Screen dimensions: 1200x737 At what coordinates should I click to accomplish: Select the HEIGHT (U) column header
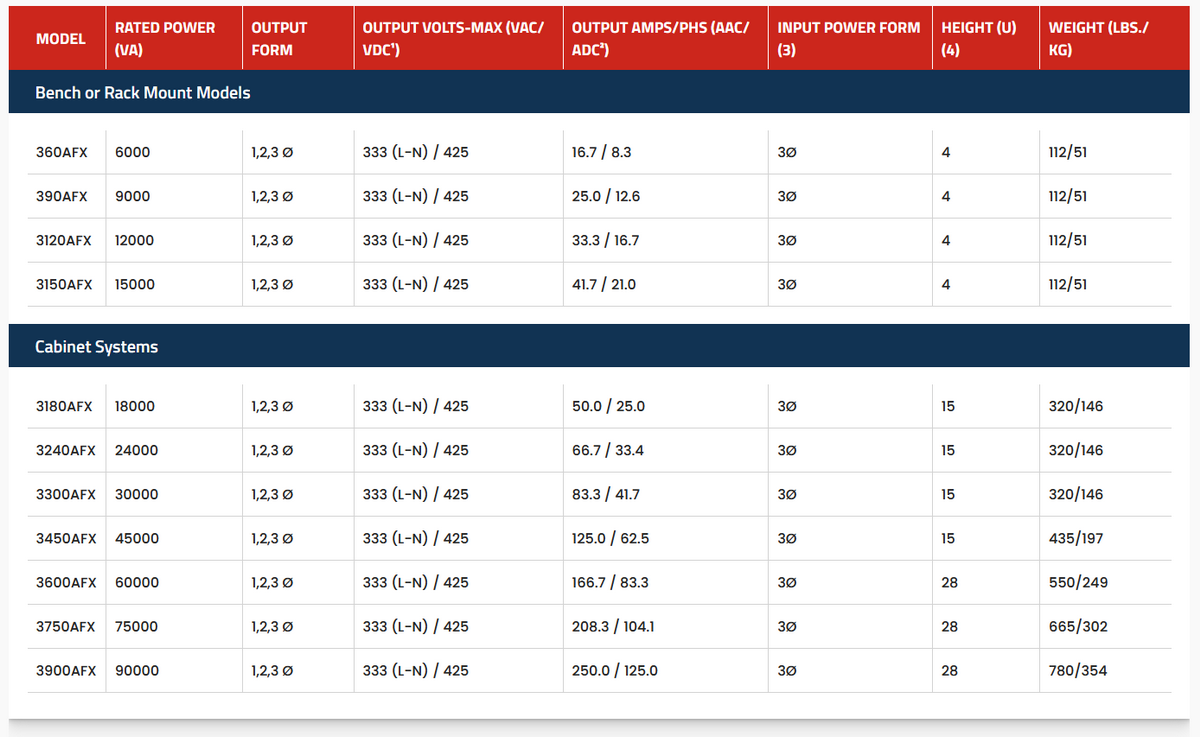pyautogui.click(x=978, y=39)
